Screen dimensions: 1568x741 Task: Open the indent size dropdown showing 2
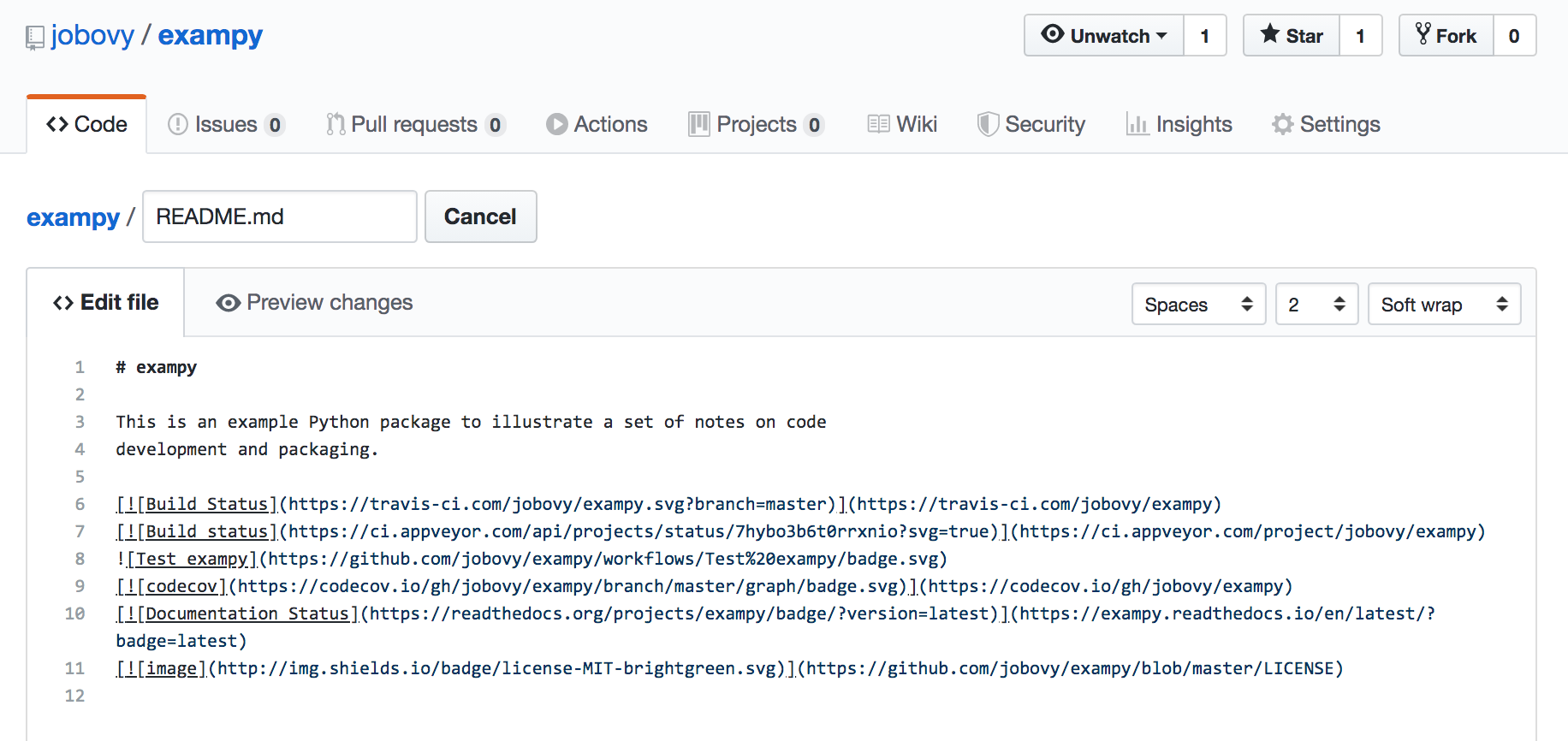click(1316, 304)
